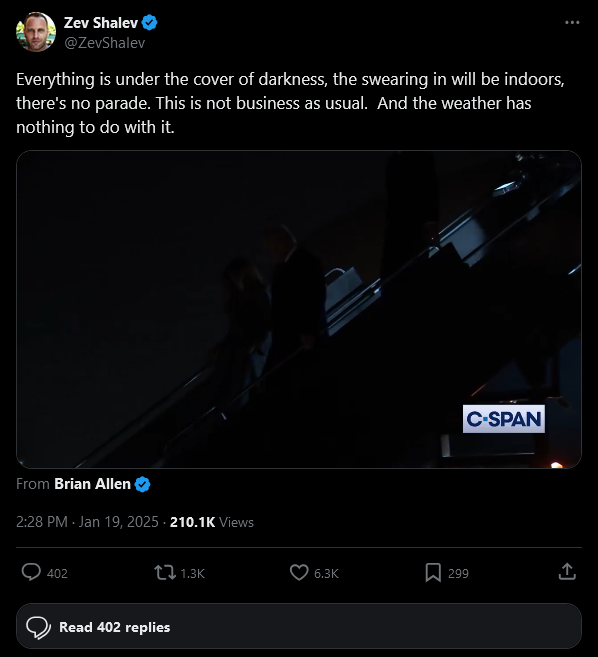View the 210.1K Views count
This screenshot has width=598, height=657.
click(212, 522)
